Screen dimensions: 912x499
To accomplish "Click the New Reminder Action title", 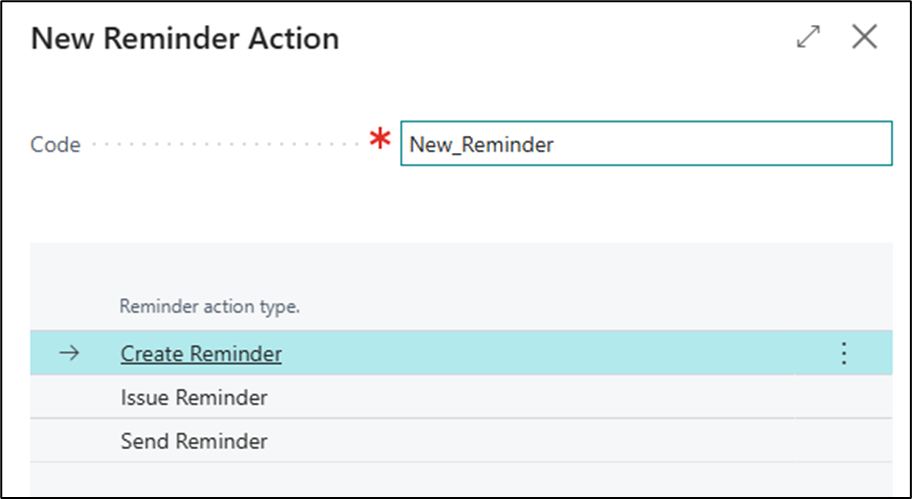I will [185, 39].
